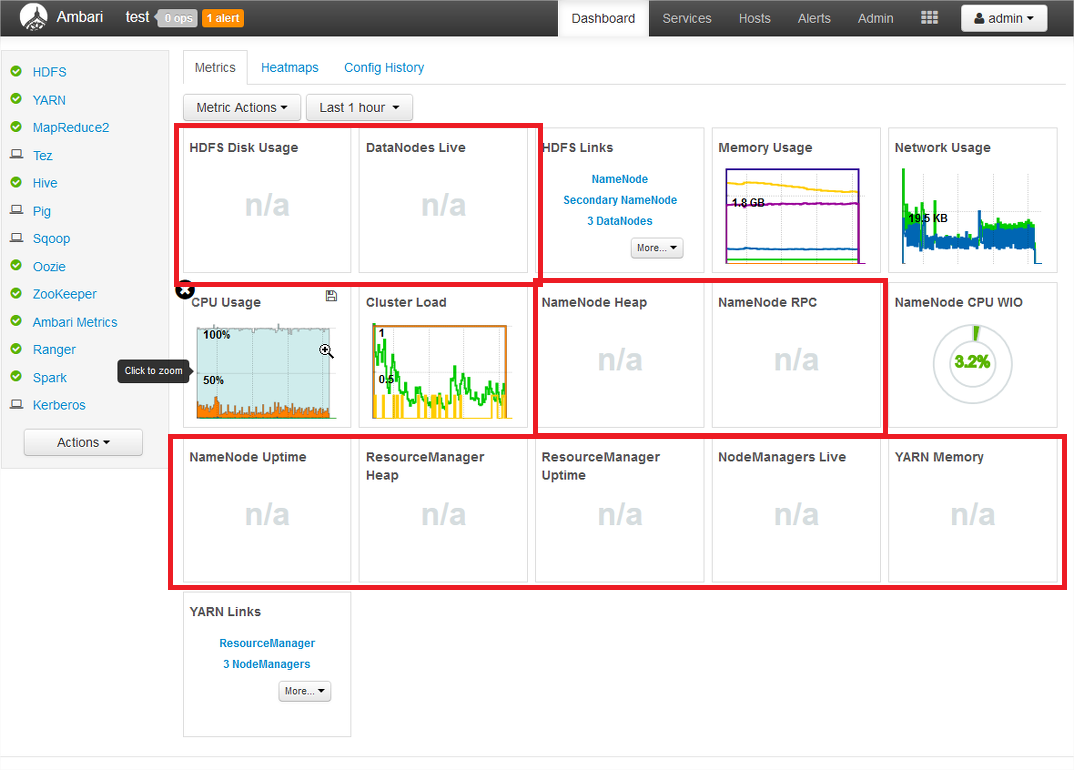The width and height of the screenshot is (1074, 770).
Task: Click the save icon on CPU Usage widget
Action: (331, 296)
